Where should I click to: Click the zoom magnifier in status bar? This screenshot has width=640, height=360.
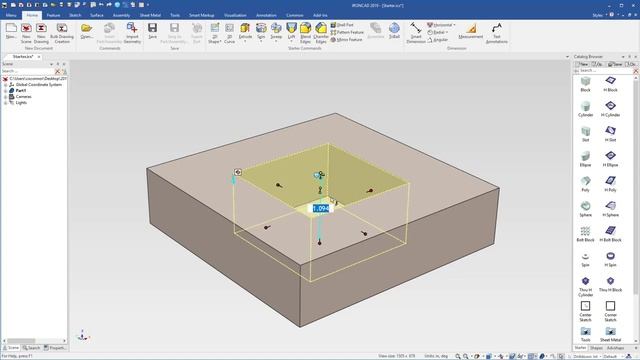coord(458,356)
